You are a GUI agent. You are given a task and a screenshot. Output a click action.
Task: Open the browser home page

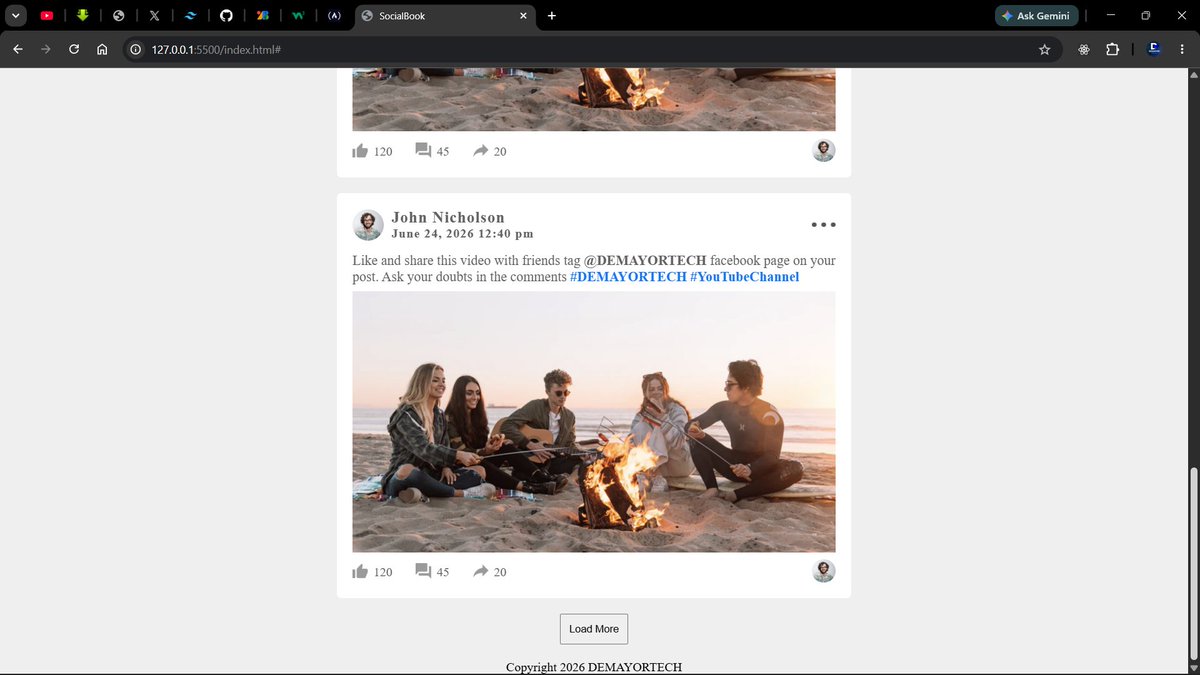point(102,49)
